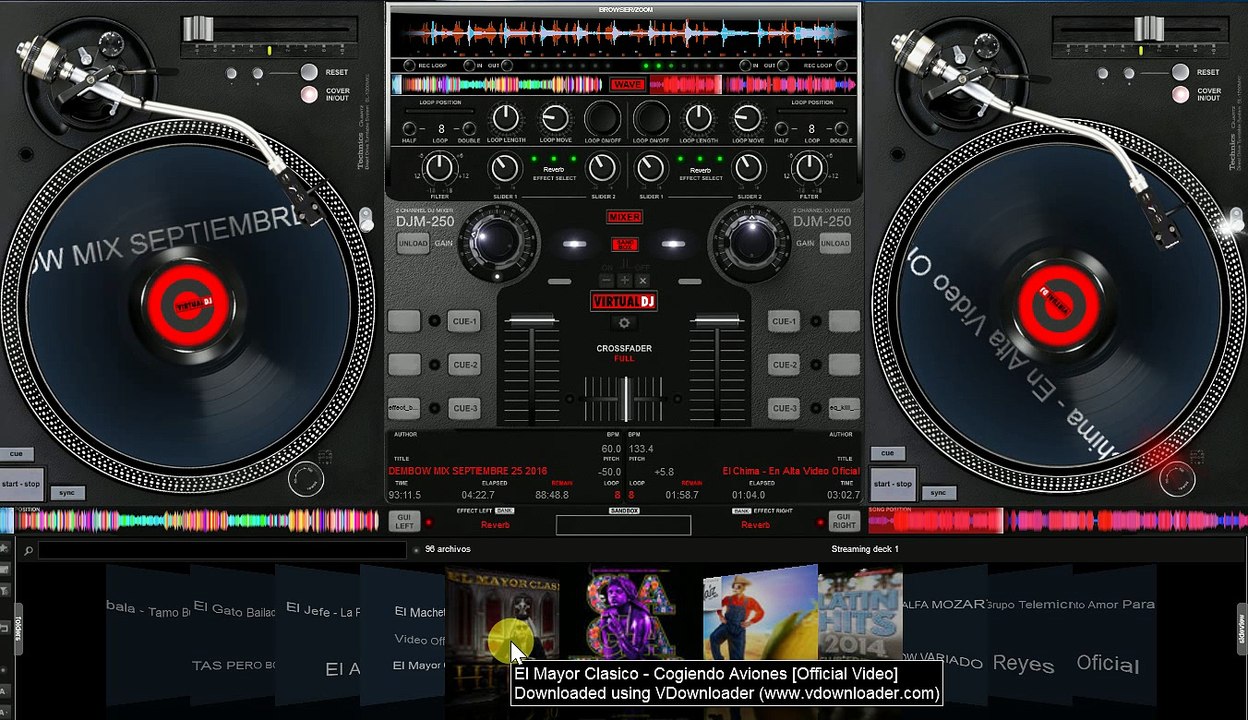Trigger CUE-1 on the left deck

465,321
